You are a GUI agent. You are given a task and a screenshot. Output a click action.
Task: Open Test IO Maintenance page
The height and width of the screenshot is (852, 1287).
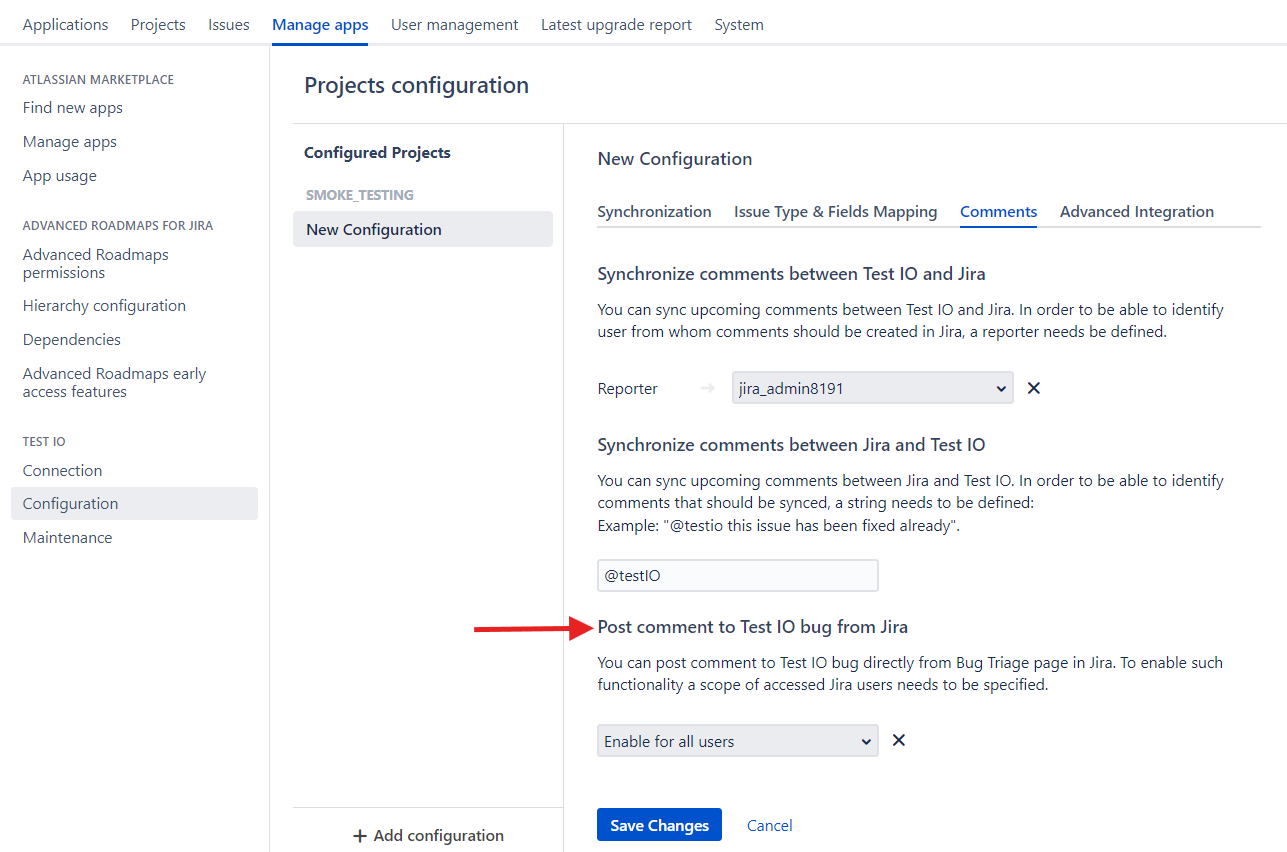[x=68, y=538]
